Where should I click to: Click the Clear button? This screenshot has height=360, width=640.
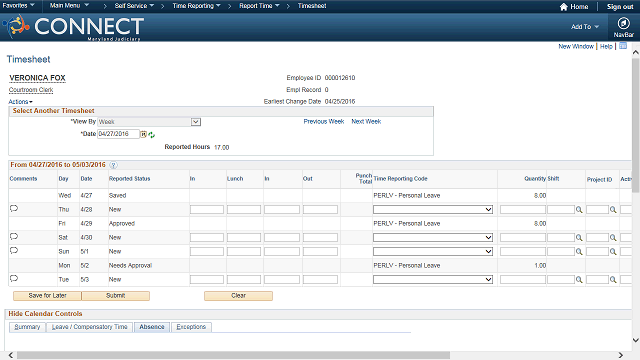pos(238,296)
